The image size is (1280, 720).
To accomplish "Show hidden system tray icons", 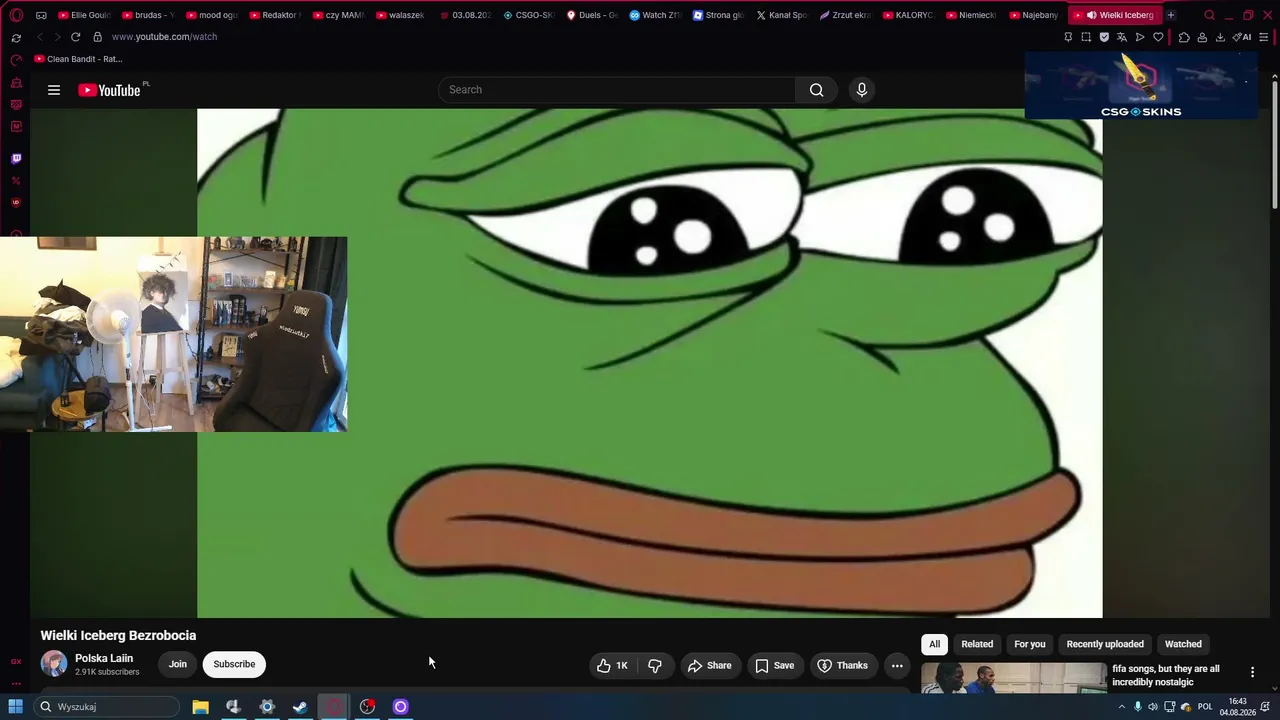I will coord(1121,707).
